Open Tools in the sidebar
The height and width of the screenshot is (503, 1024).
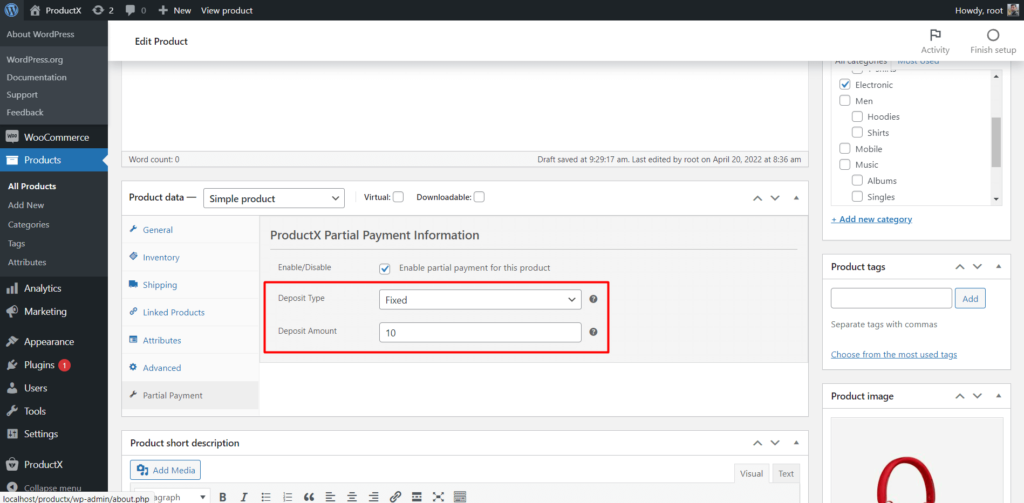54,412
